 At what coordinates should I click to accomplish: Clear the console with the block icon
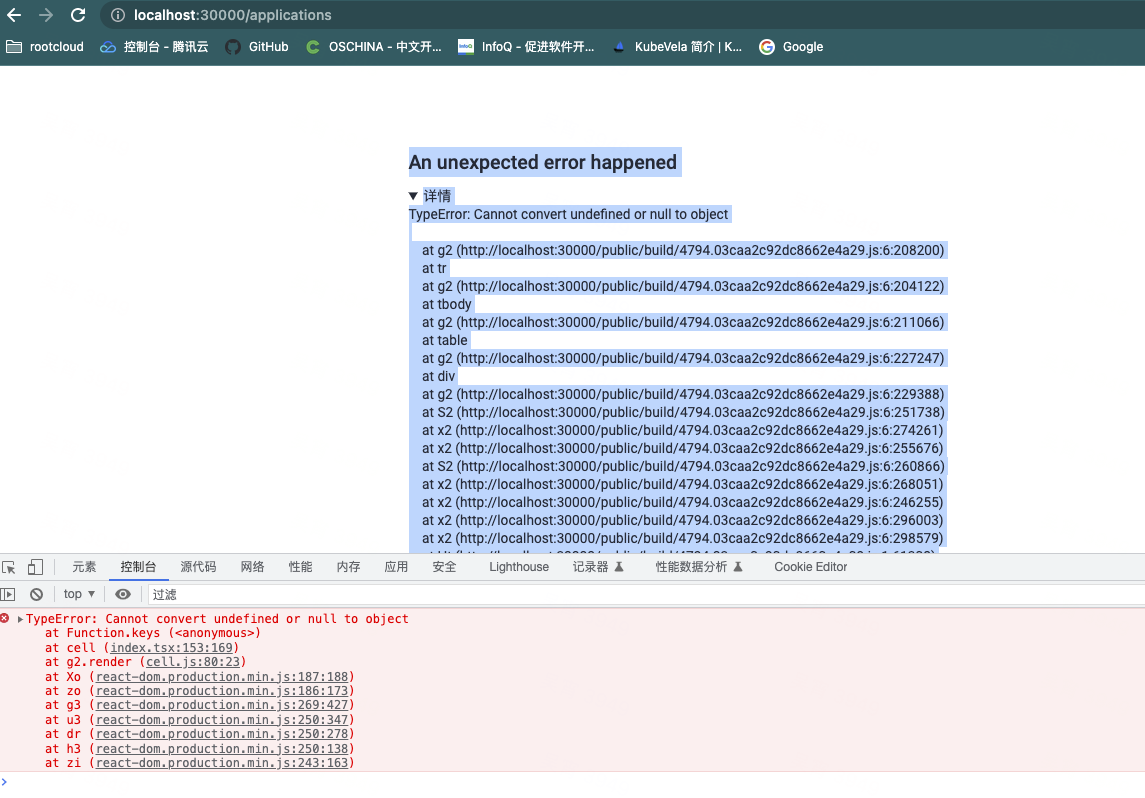(36, 594)
